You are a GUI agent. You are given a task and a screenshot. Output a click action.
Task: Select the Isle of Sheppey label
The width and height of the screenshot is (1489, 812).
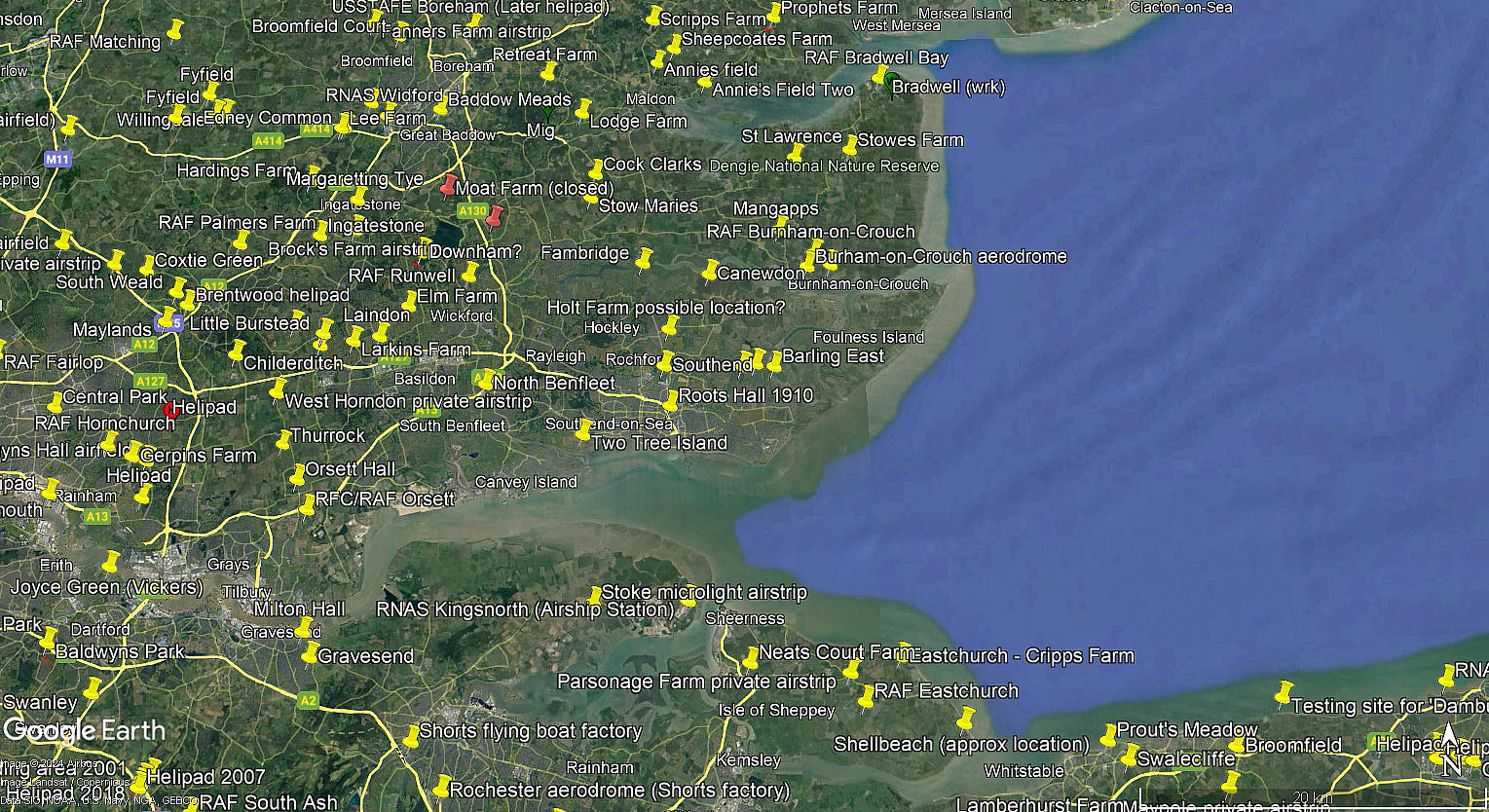coord(777,710)
